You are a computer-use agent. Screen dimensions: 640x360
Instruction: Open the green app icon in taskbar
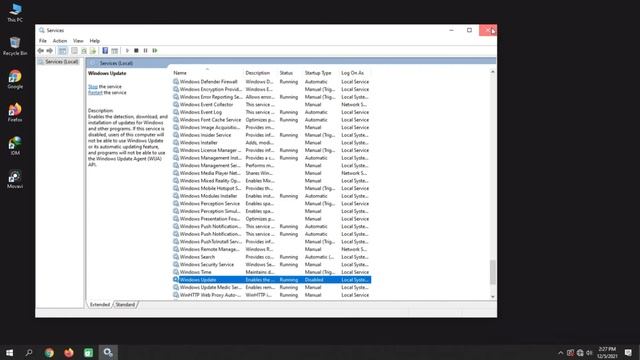89,352
